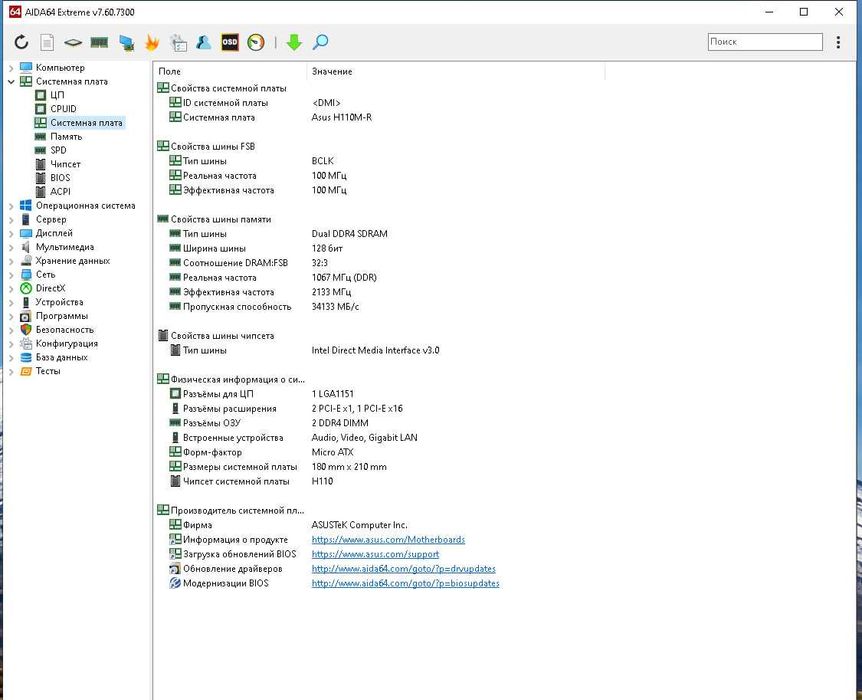This screenshot has width=862, height=700.
Task: Click the green download arrow icon
Action: (294, 42)
